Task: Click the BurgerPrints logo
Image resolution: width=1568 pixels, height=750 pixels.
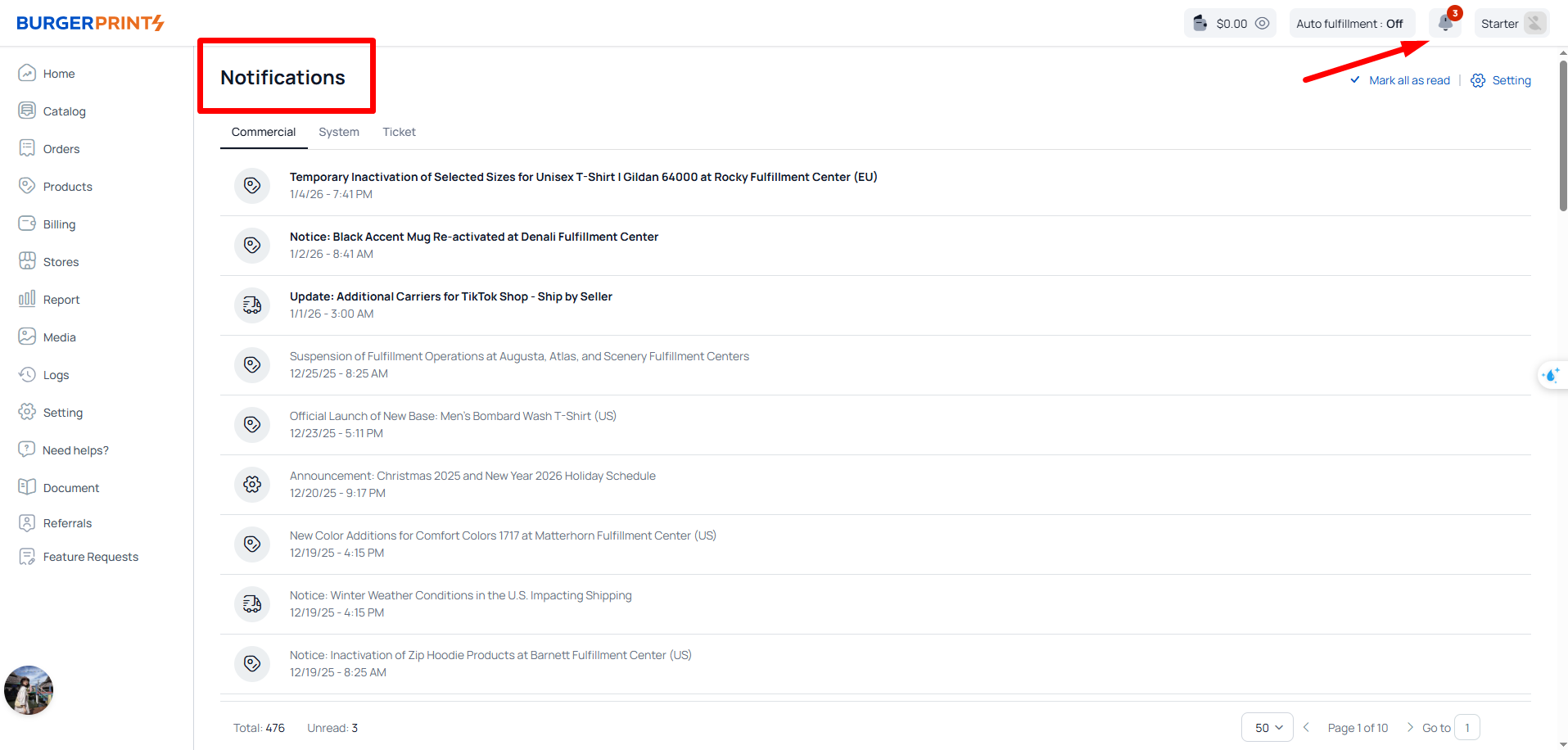Action: [90, 23]
